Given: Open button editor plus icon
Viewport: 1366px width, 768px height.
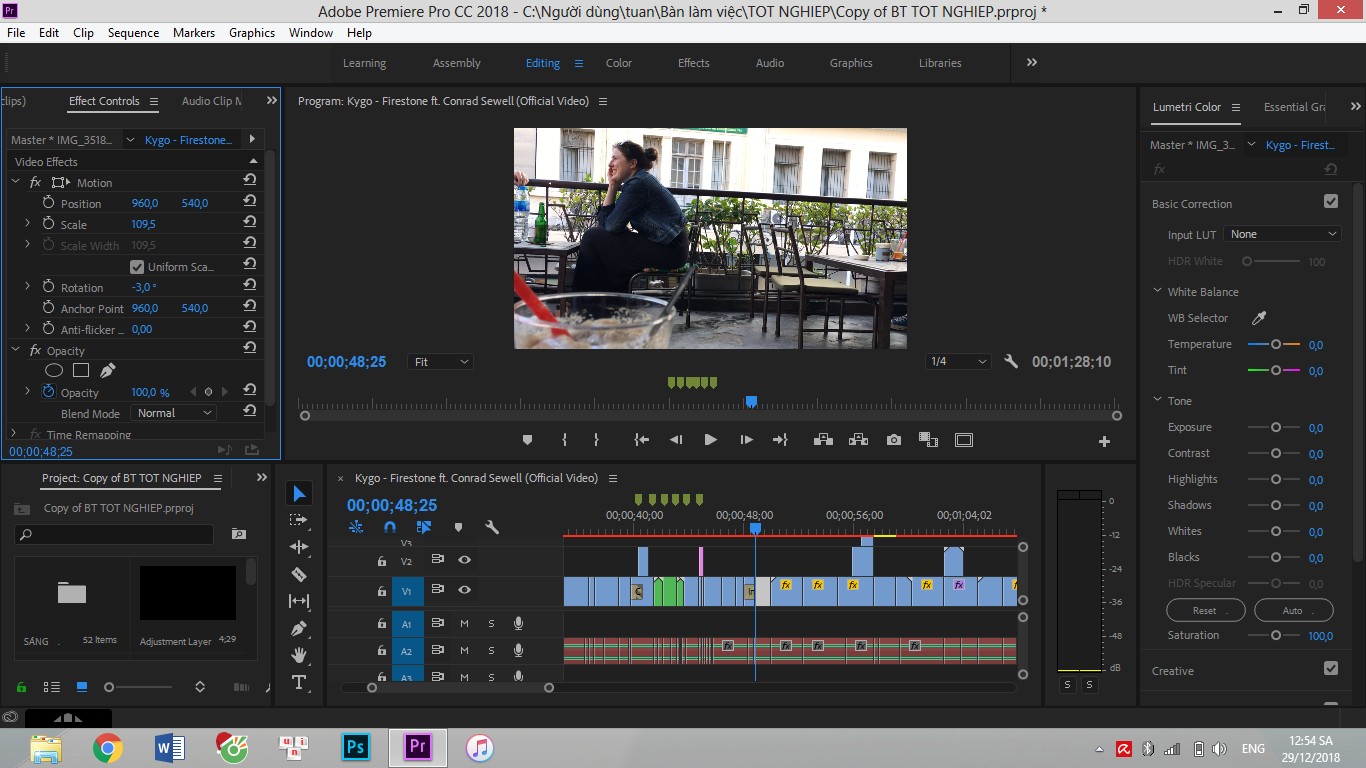Looking at the screenshot, I should pos(1105,441).
